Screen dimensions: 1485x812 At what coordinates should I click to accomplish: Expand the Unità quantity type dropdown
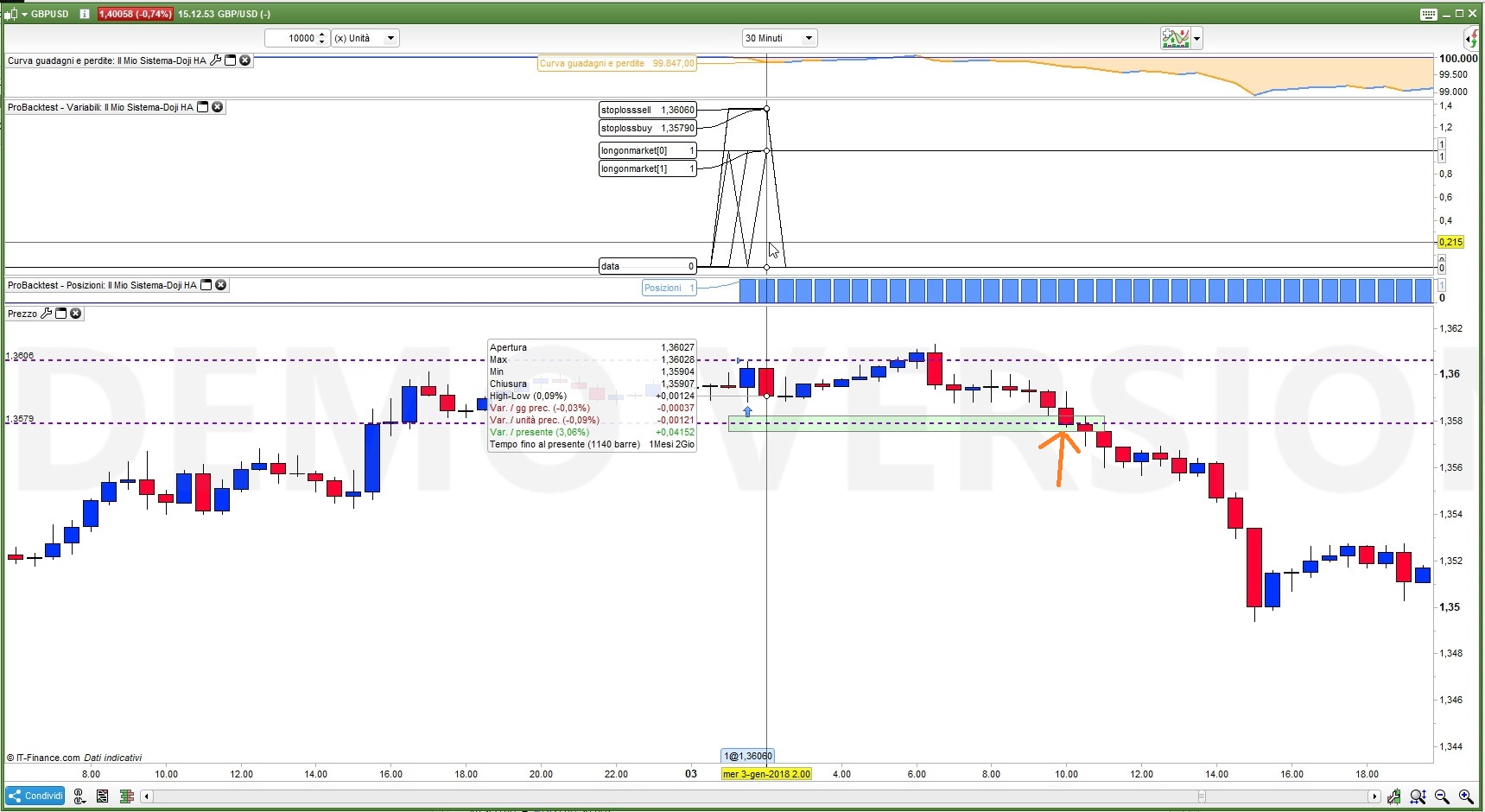pos(365,38)
